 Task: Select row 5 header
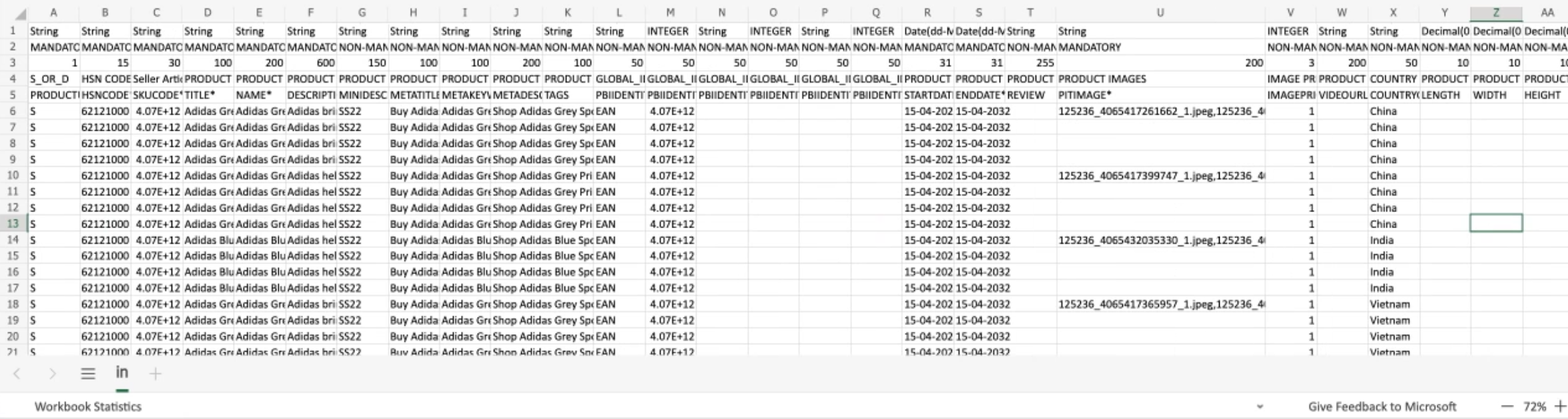click(x=13, y=95)
